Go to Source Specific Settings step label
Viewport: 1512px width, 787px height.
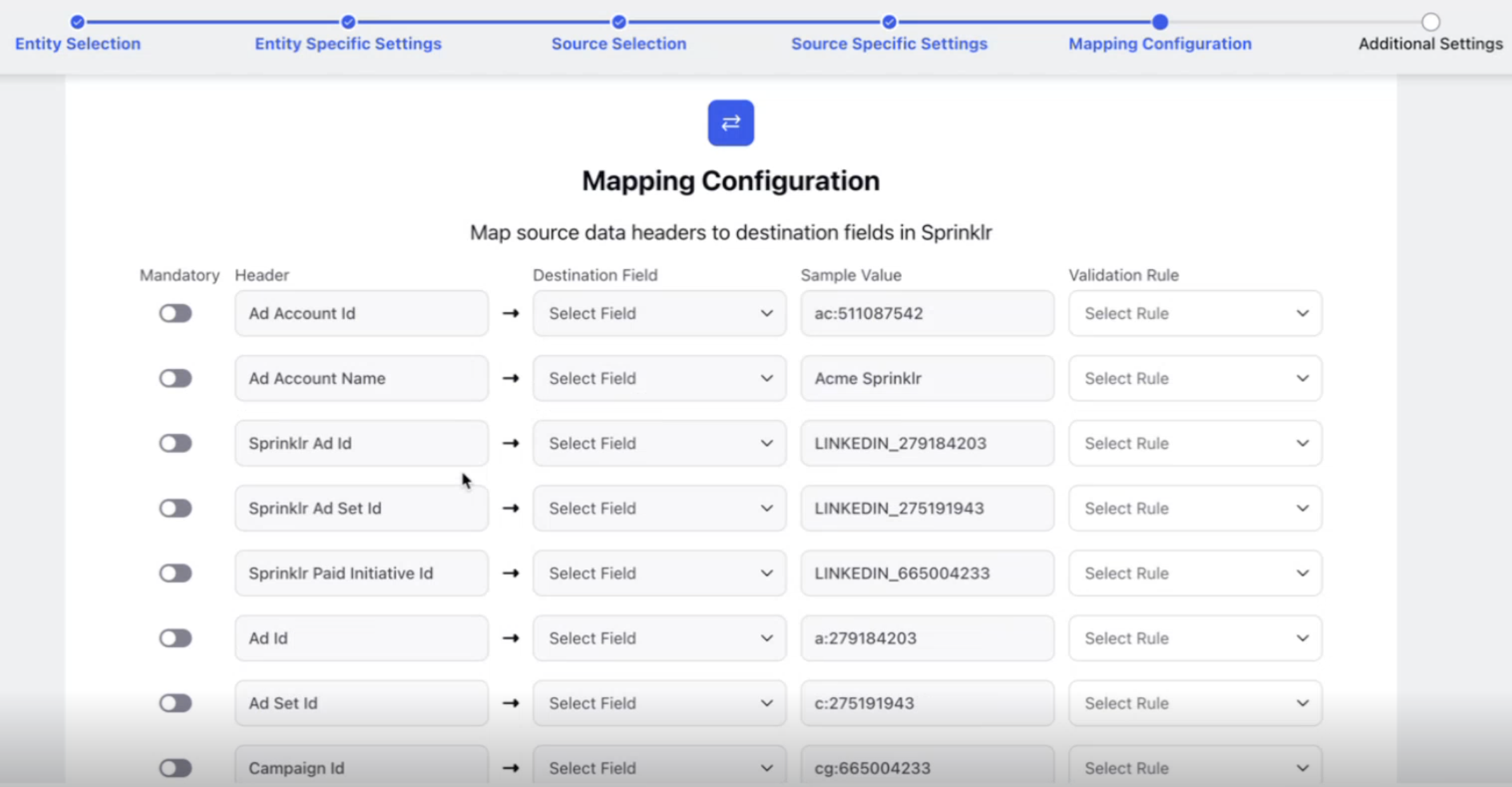click(x=889, y=44)
